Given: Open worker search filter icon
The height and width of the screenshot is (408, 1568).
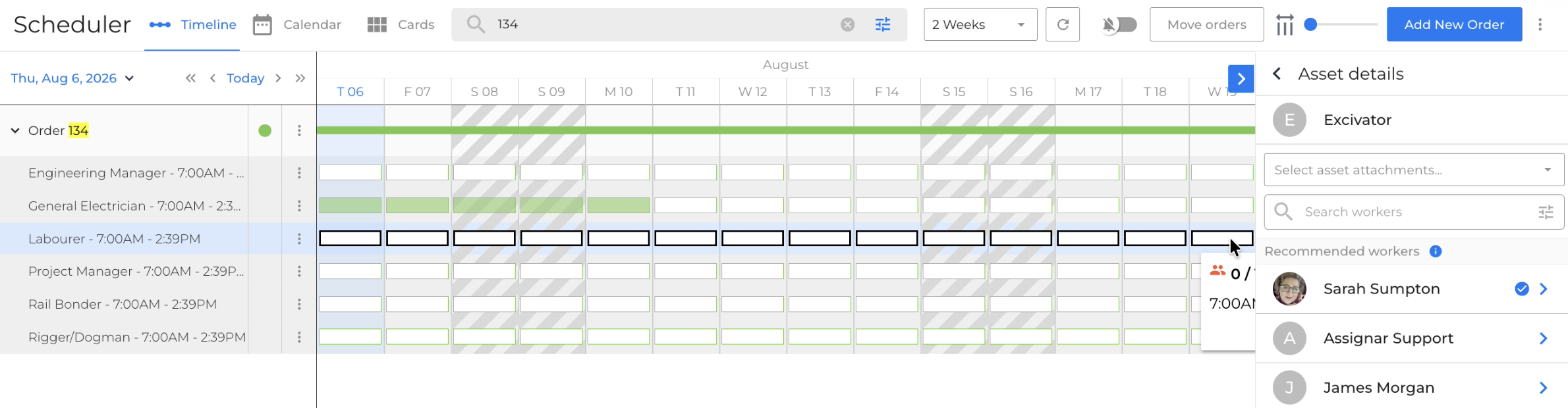Looking at the screenshot, I should pos(1546,212).
